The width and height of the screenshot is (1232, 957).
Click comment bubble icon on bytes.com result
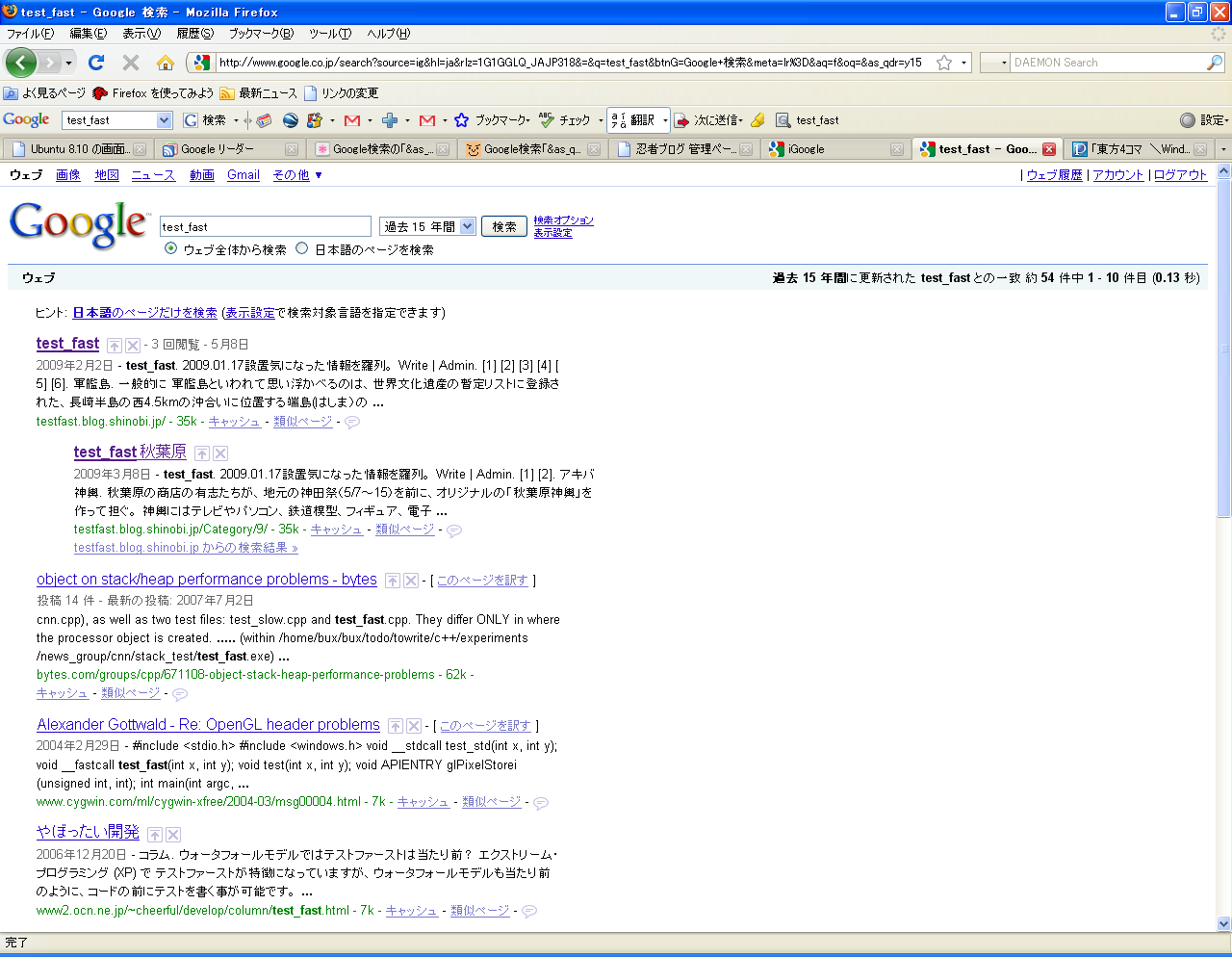pyautogui.click(x=179, y=693)
